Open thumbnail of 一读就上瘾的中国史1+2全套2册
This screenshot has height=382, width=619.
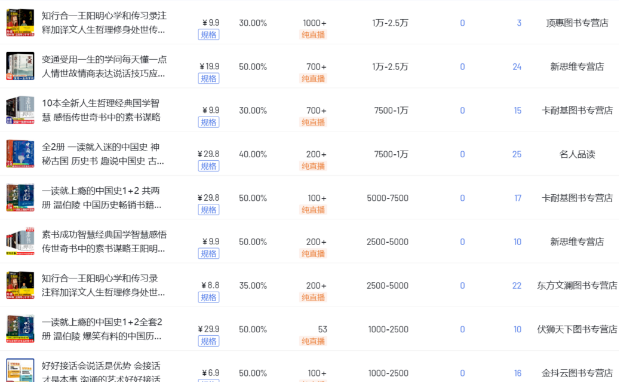point(20,329)
